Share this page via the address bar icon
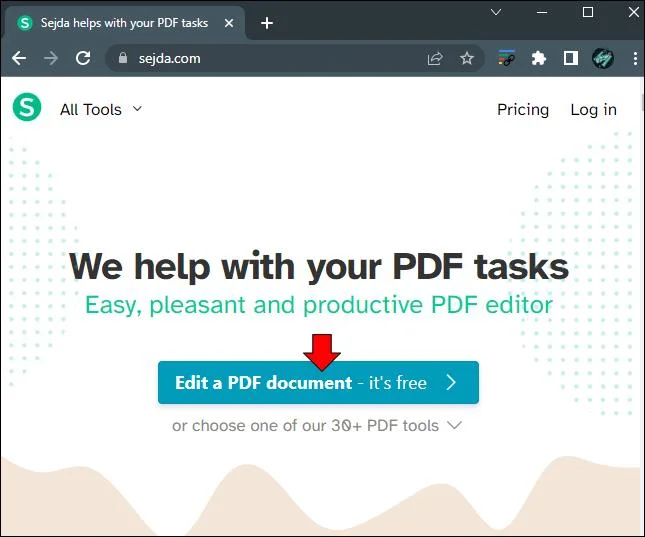 pyautogui.click(x=435, y=58)
